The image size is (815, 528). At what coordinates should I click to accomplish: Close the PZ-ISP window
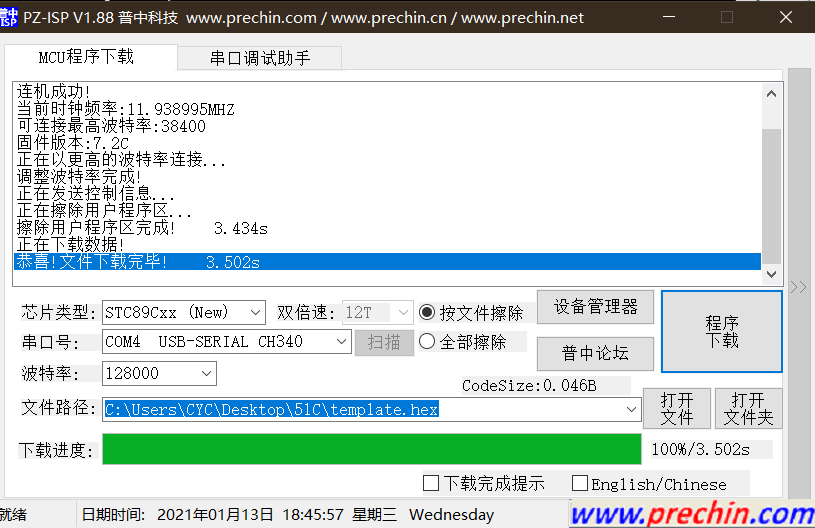coord(786,17)
